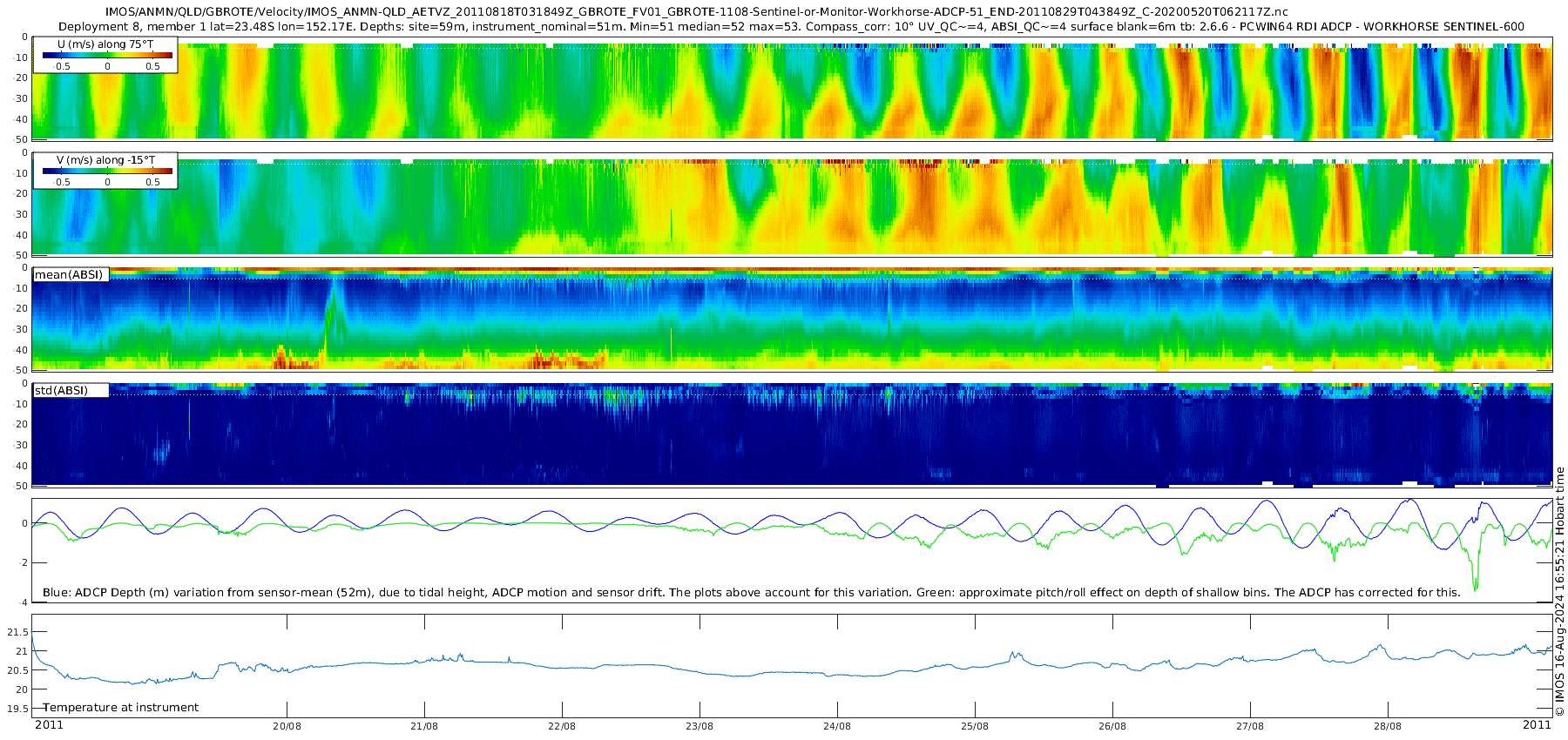Click the vertical IMOS copyright timestamp text

1559,592
